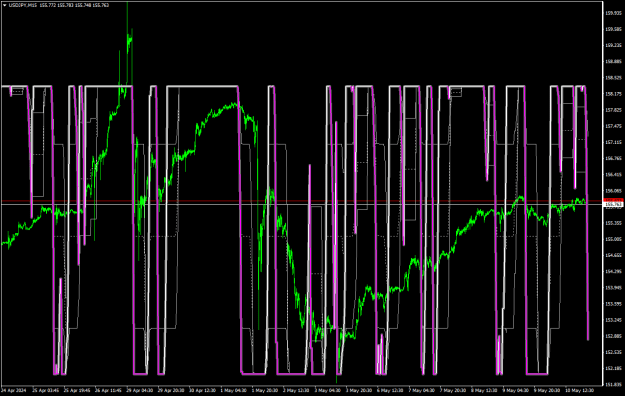The image size is (625, 396).
Task: Click the 159.585 price axis label
Action: pyautogui.click(x=613, y=29)
